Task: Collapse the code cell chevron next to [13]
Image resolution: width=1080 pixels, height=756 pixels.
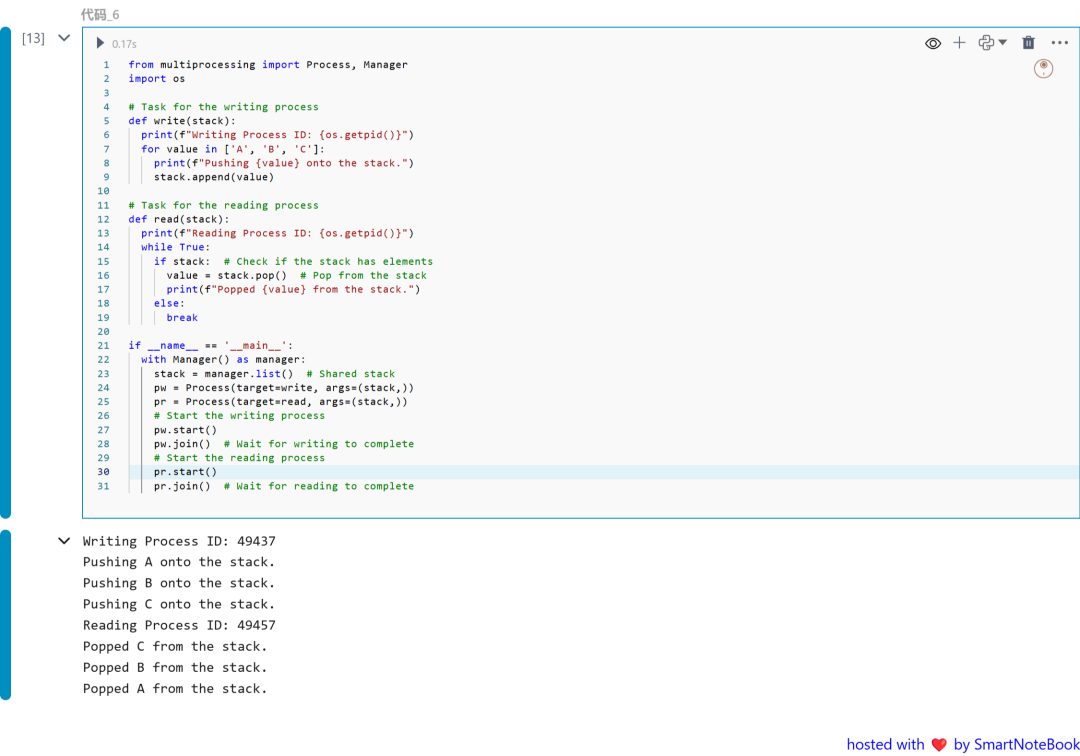Action: point(64,38)
